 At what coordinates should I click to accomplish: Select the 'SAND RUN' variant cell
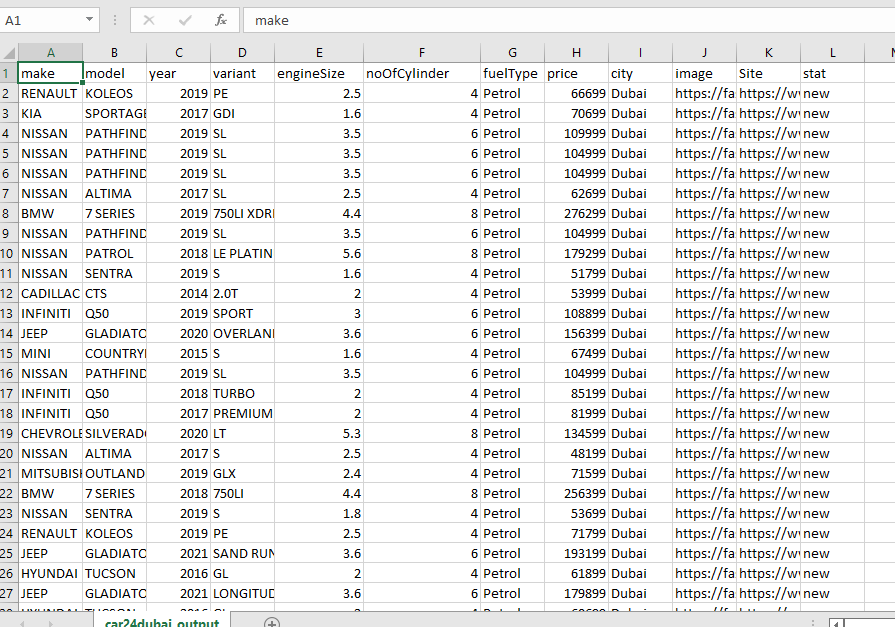(x=243, y=553)
